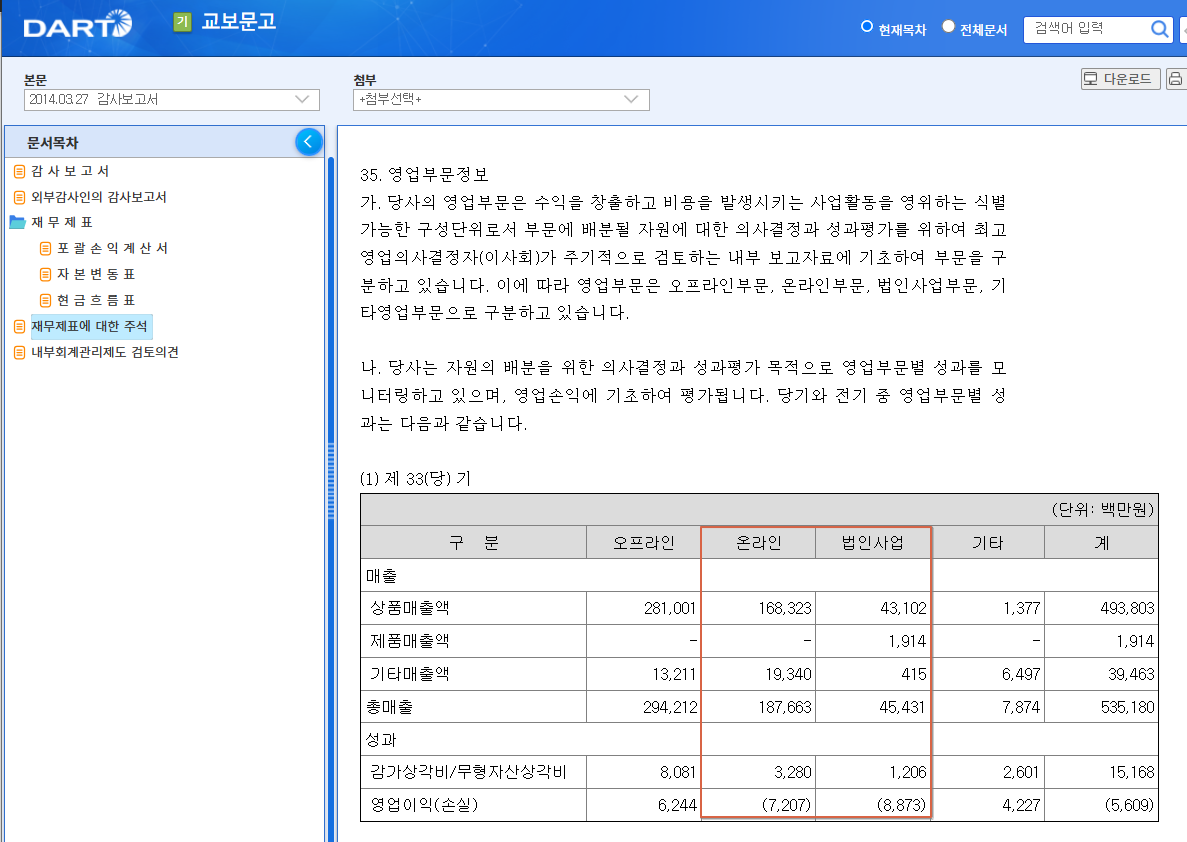The height and width of the screenshot is (842, 1187).
Task: Click the 법인사업 column header
Action: tap(873, 543)
